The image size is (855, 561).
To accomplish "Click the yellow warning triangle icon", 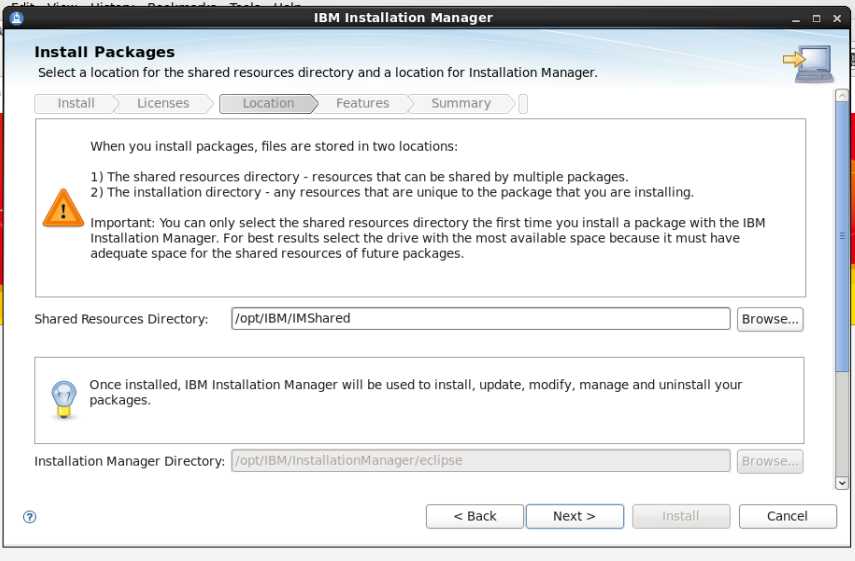I will point(63,208).
